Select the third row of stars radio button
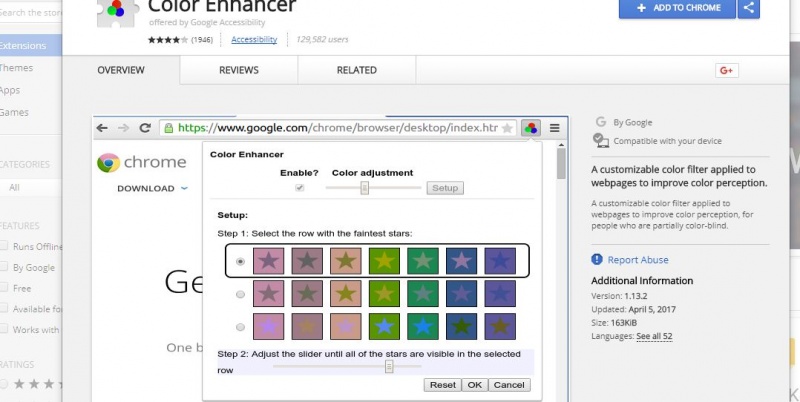 click(240, 327)
